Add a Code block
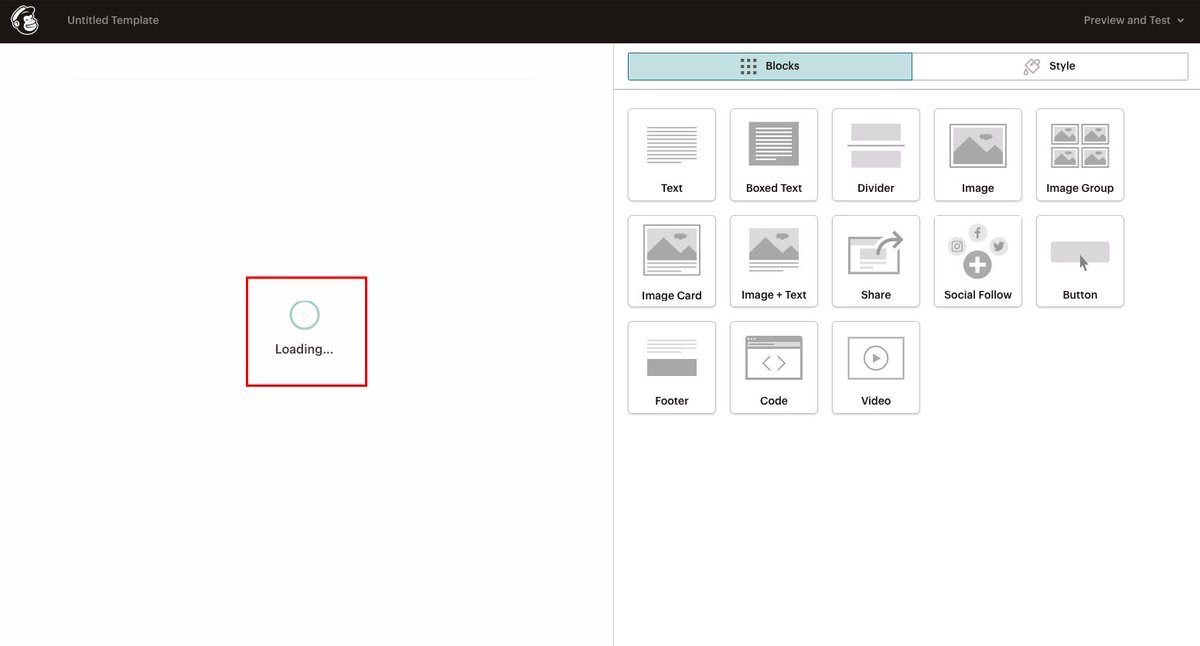The height and width of the screenshot is (646, 1200). (774, 367)
